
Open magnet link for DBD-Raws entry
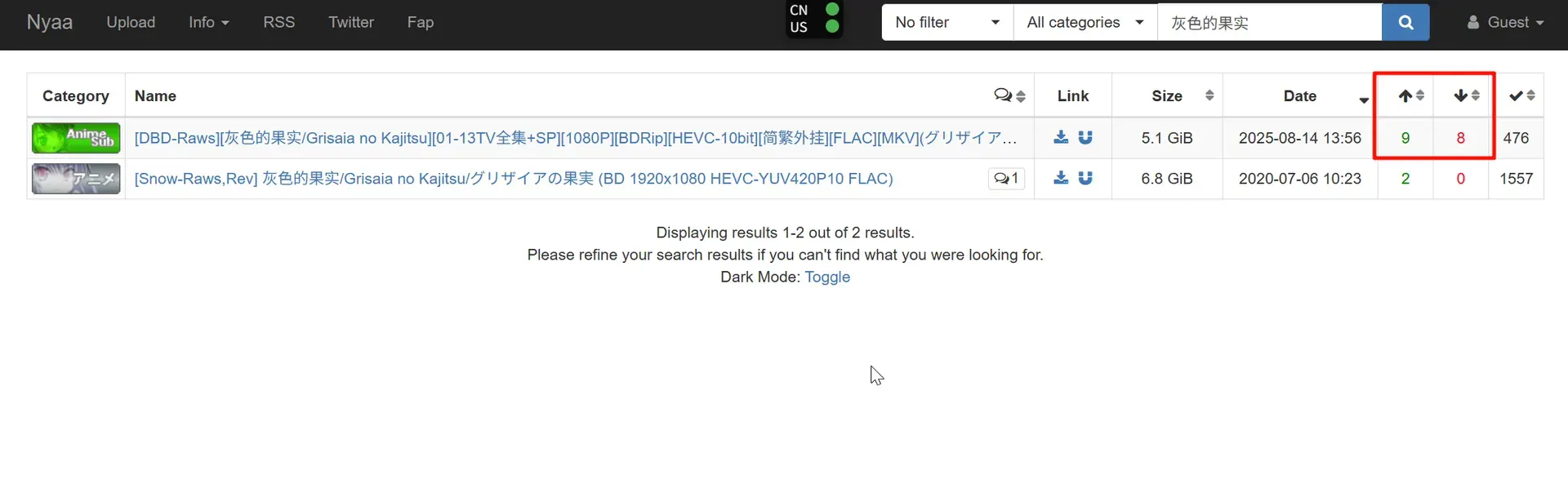(x=1085, y=137)
